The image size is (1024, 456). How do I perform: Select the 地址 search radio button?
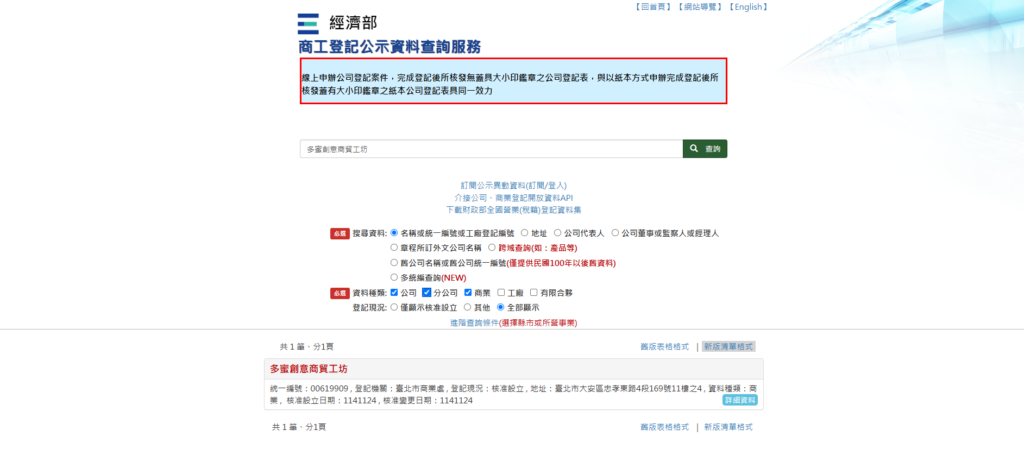(x=524, y=233)
